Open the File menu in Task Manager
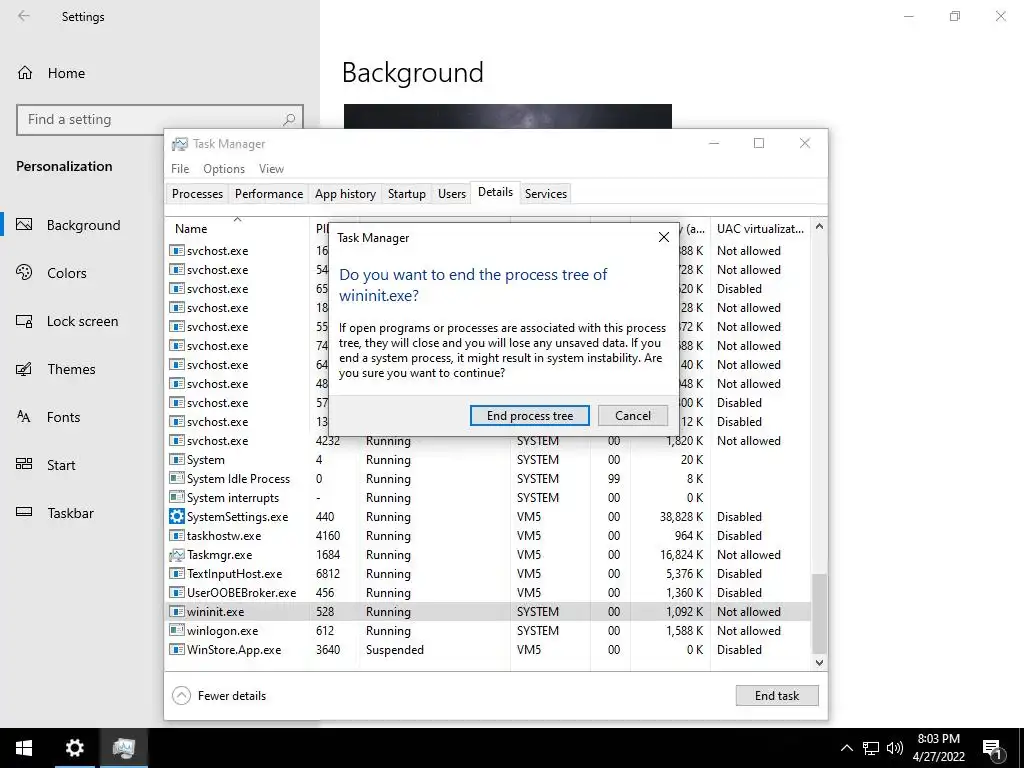The image size is (1024, 768). tap(180, 168)
